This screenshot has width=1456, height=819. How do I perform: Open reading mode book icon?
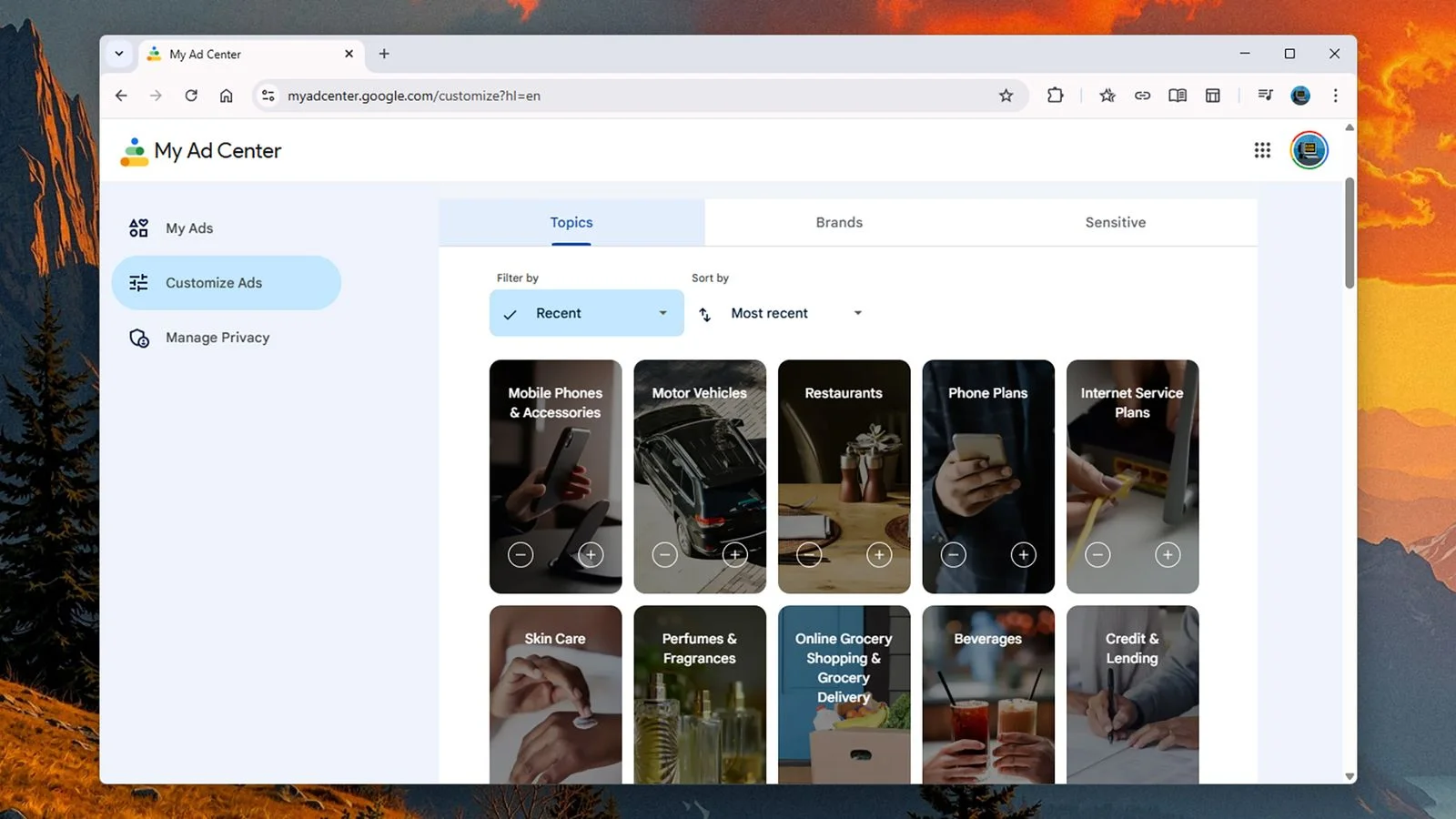(x=1178, y=96)
